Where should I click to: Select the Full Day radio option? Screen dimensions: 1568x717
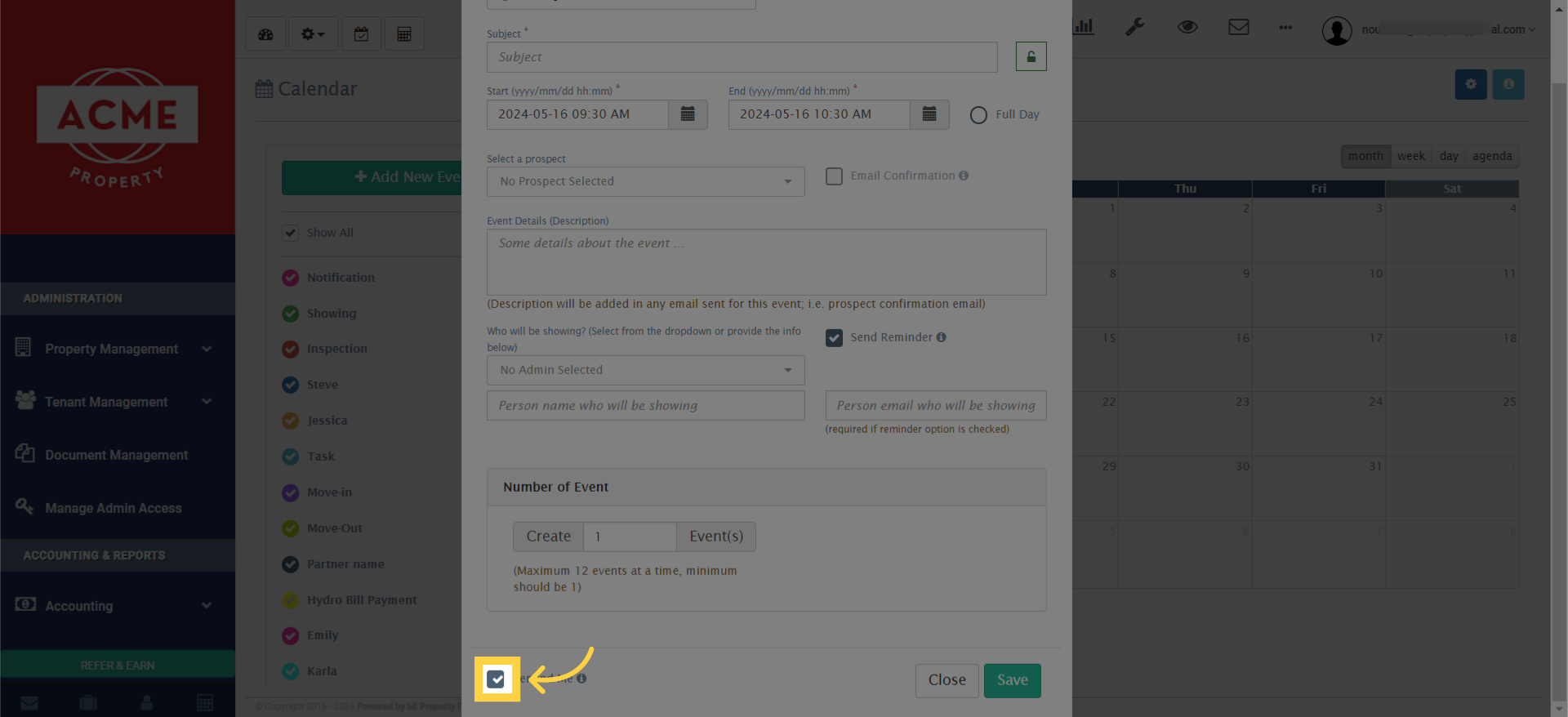point(978,115)
